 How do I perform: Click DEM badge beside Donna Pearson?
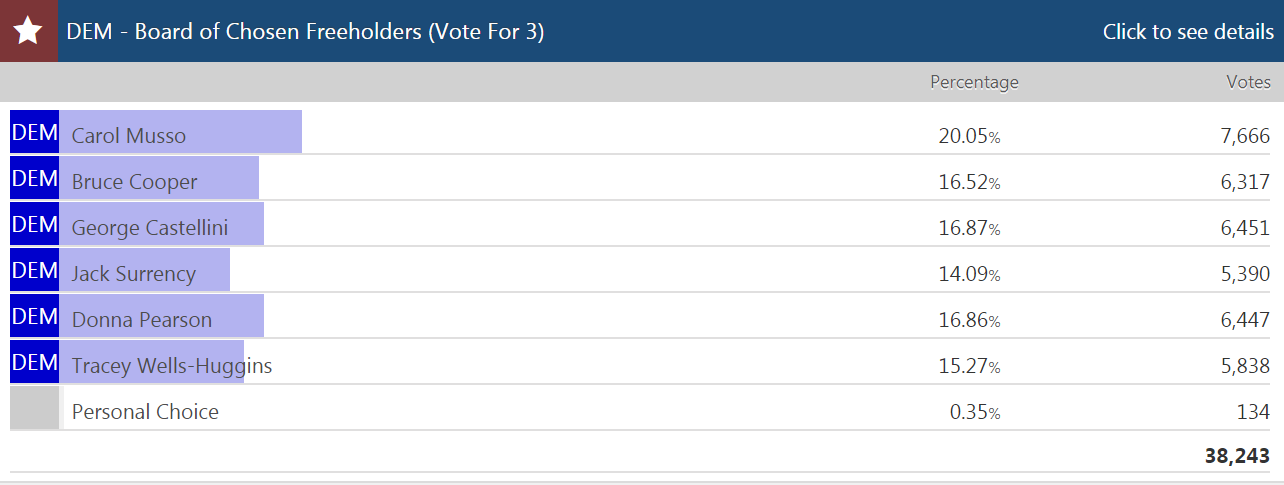[x=35, y=316]
